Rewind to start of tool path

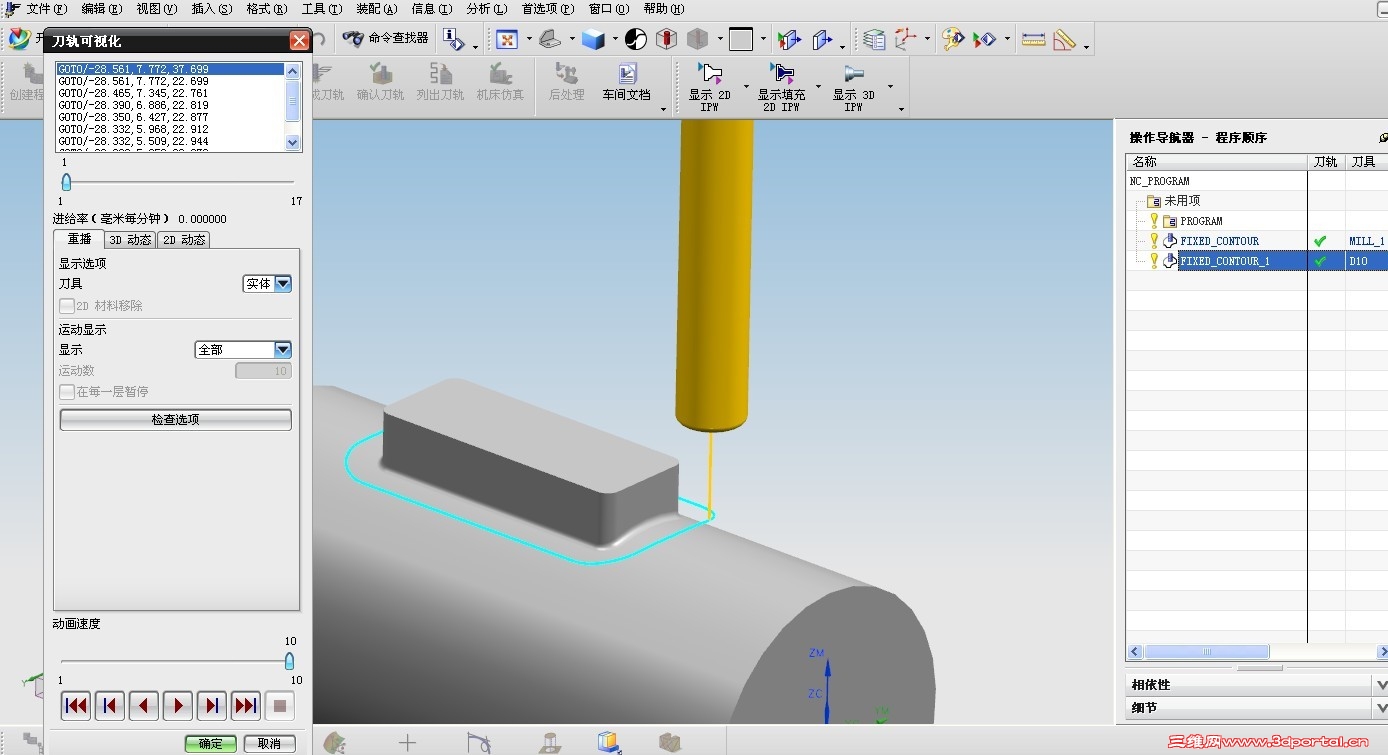click(x=75, y=706)
